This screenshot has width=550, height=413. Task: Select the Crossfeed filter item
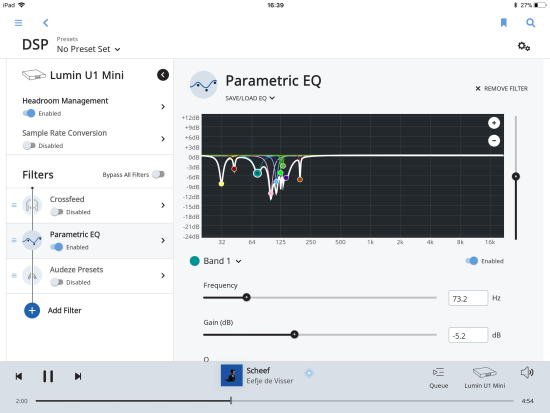click(90, 205)
